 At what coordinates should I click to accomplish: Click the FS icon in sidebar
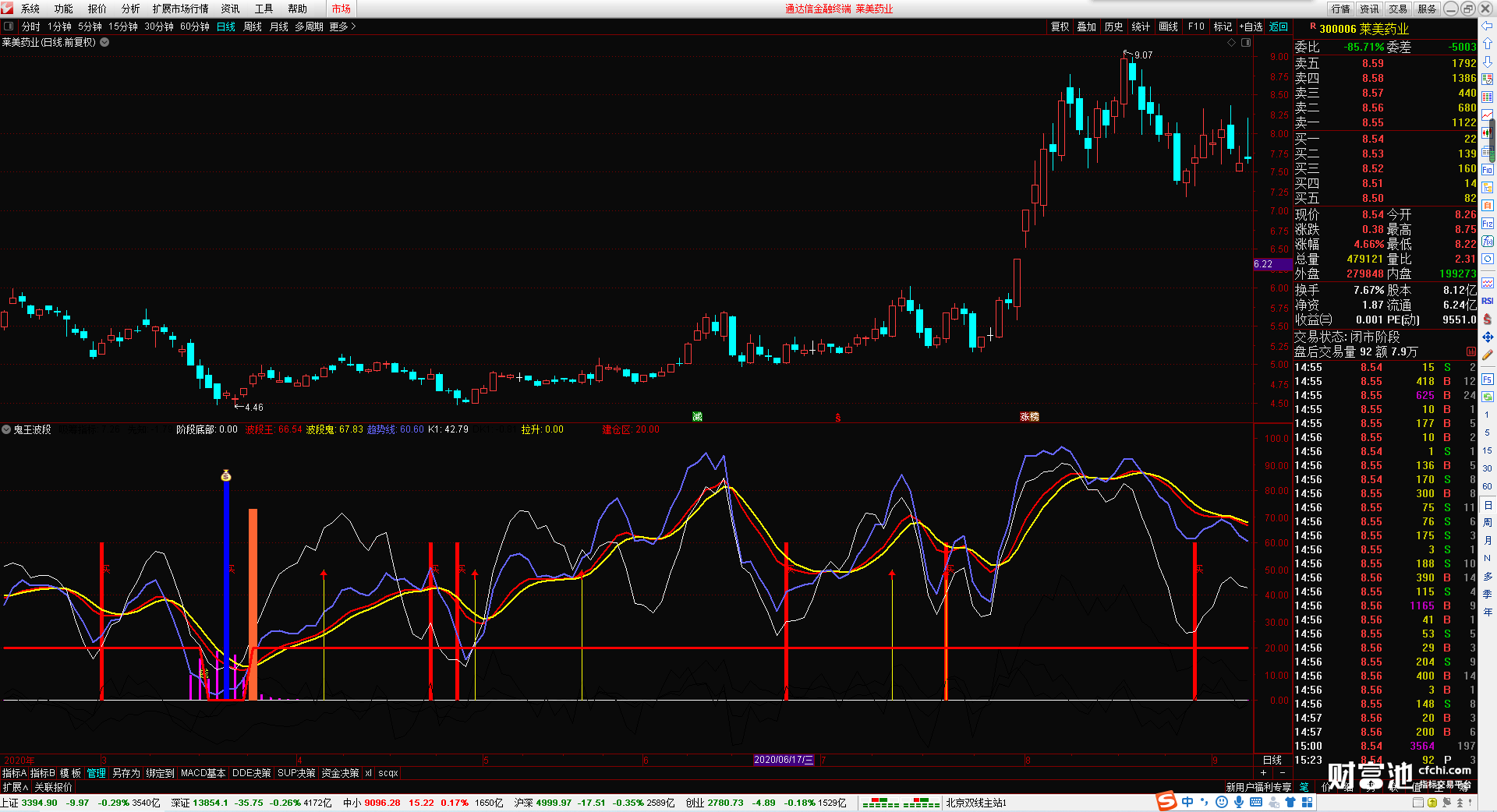(x=1487, y=380)
